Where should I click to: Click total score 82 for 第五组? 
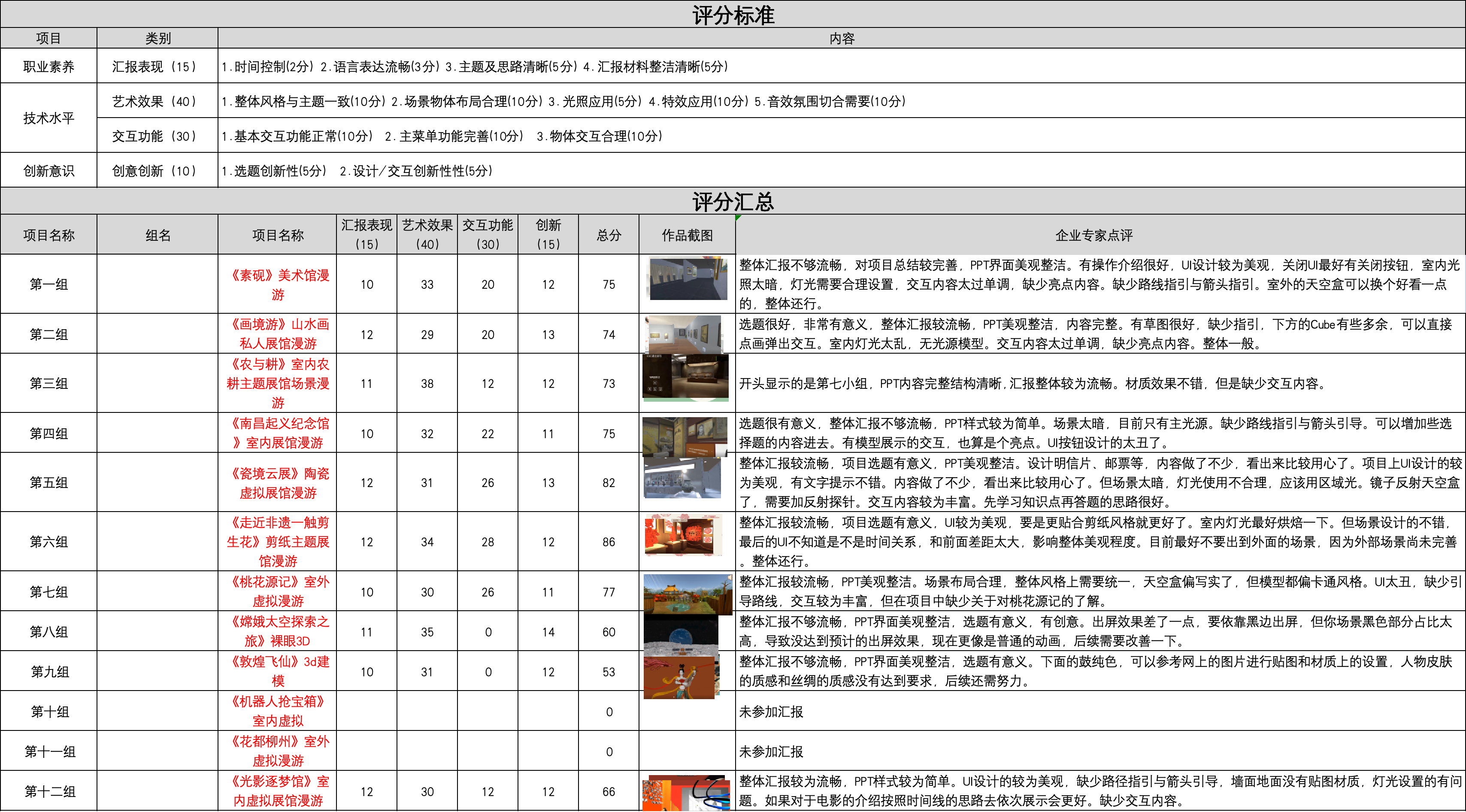pos(609,482)
